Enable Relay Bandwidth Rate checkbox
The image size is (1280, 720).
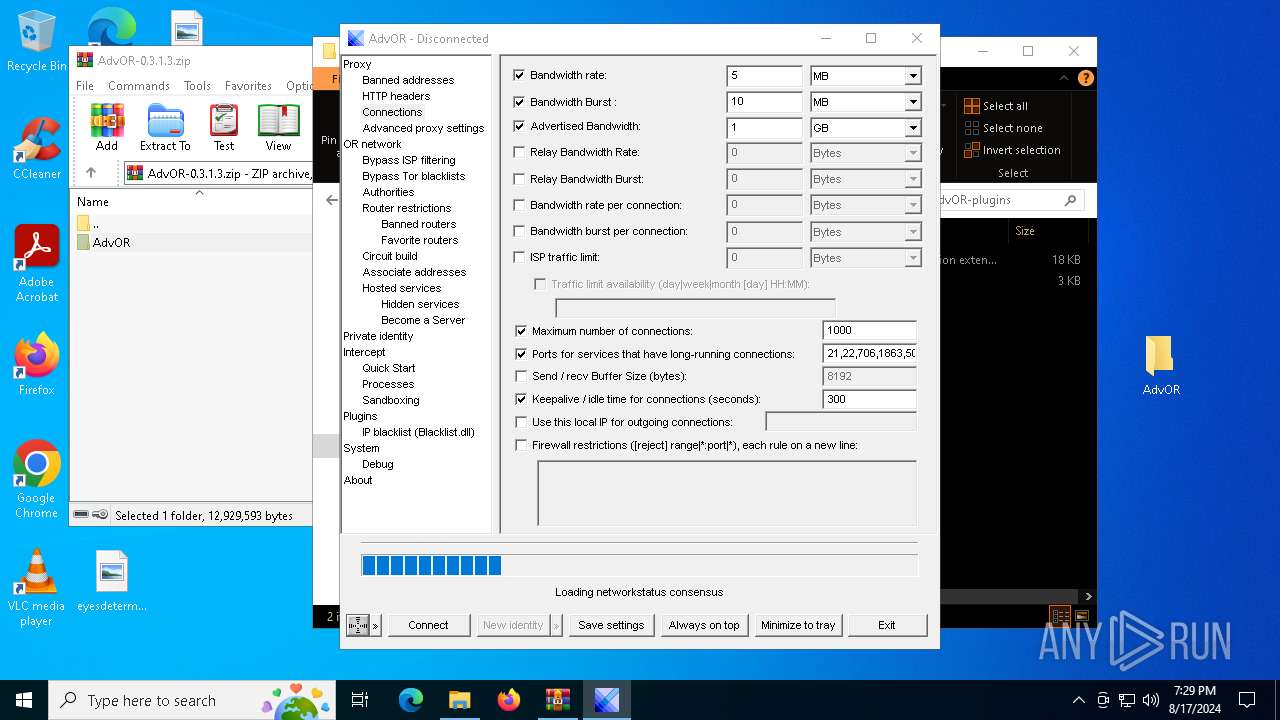[519, 153]
